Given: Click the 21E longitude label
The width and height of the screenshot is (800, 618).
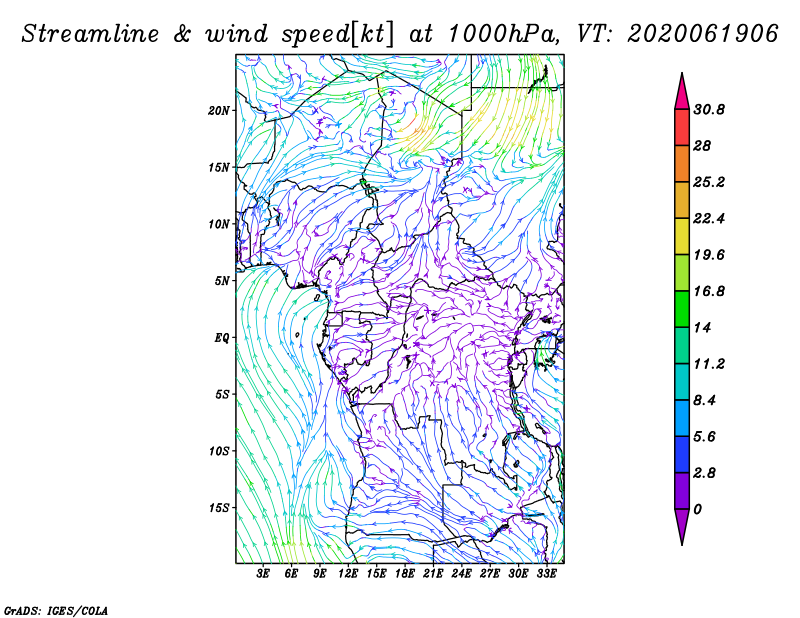Looking at the screenshot, I should point(433,574).
